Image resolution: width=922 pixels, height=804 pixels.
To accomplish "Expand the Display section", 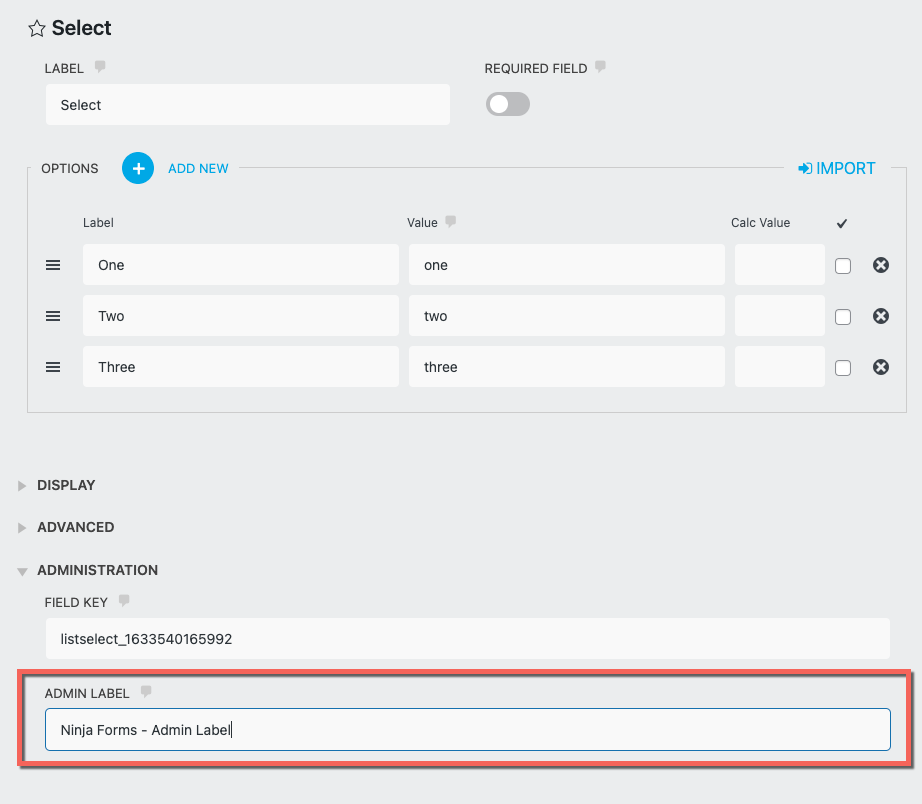I will pos(66,485).
